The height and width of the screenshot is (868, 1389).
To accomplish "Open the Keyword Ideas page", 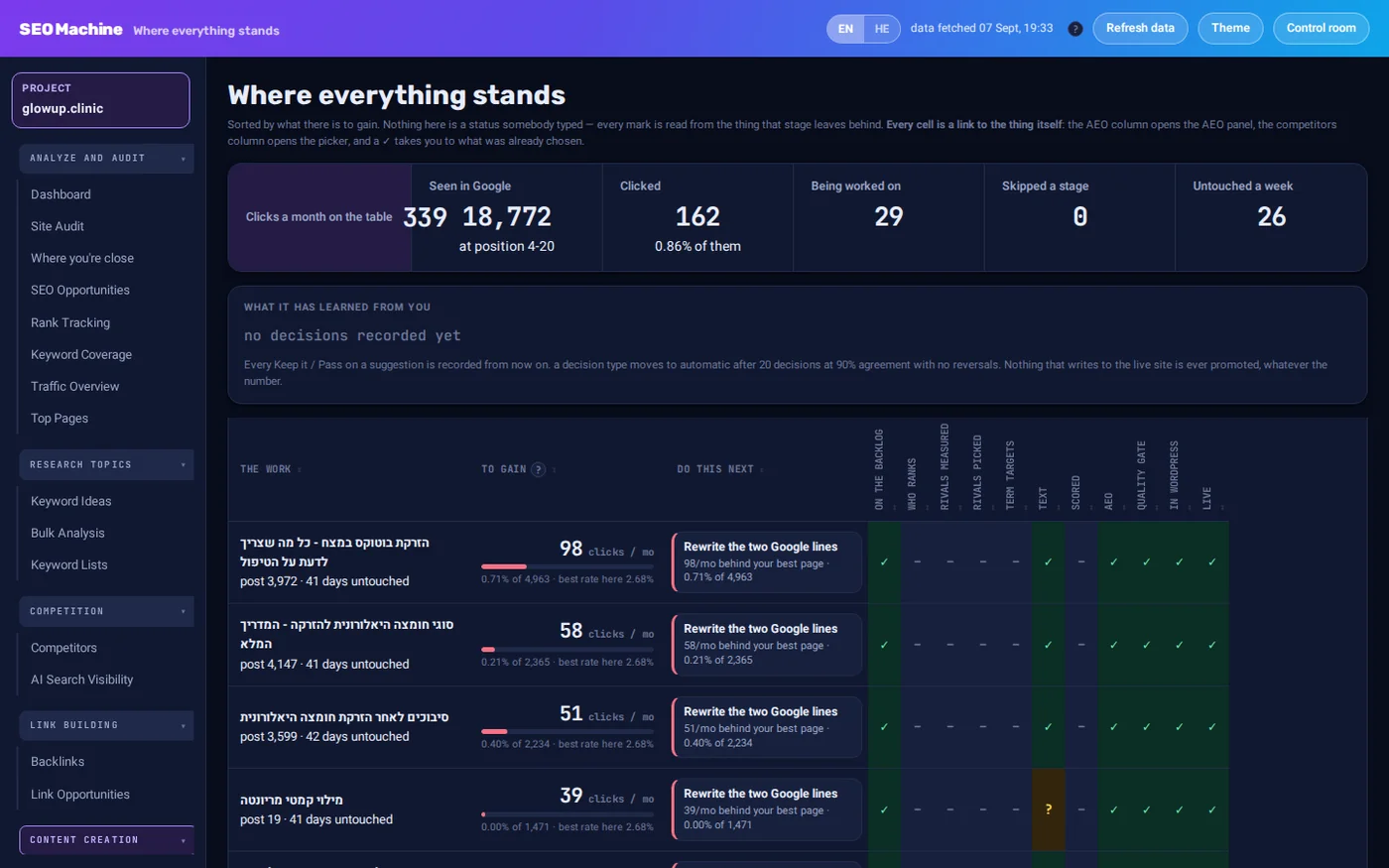I will click(71, 501).
